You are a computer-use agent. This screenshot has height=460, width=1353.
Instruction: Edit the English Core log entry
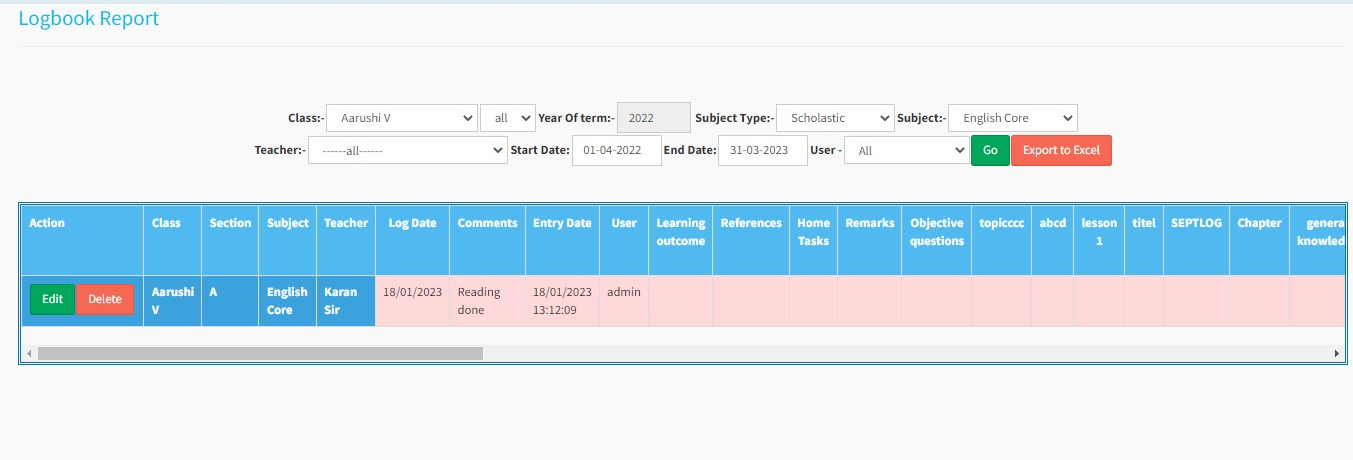click(52, 299)
